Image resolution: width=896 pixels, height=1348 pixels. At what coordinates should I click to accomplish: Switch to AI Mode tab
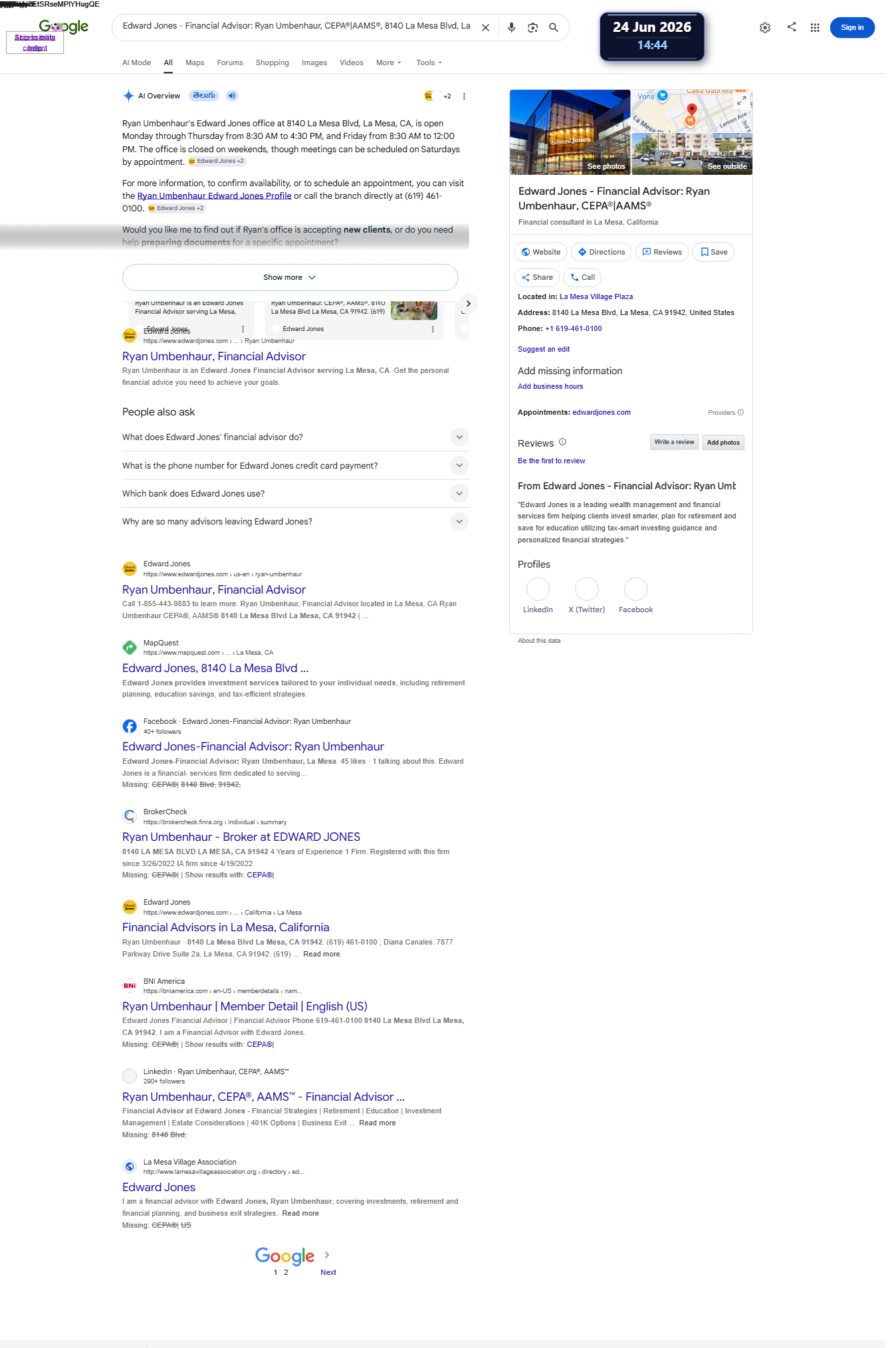click(136, 63)
